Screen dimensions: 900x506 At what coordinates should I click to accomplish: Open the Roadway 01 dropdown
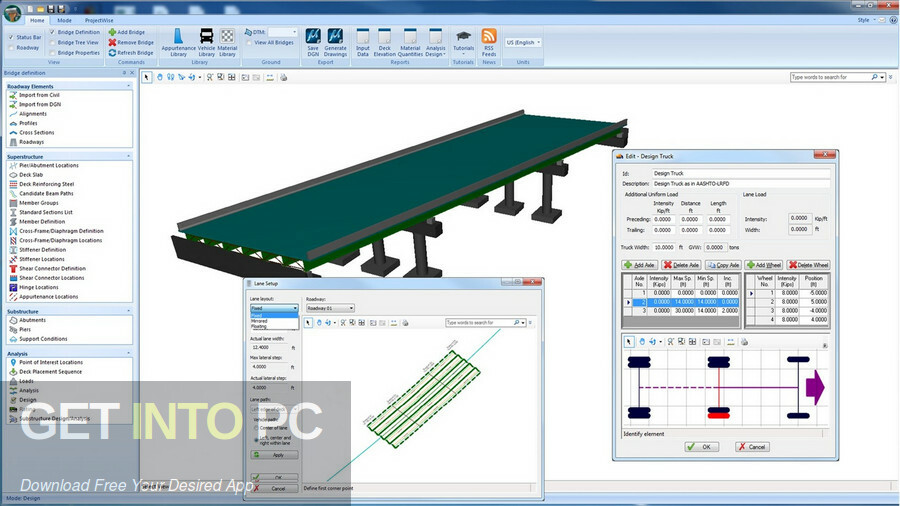[x=329, y=308]
